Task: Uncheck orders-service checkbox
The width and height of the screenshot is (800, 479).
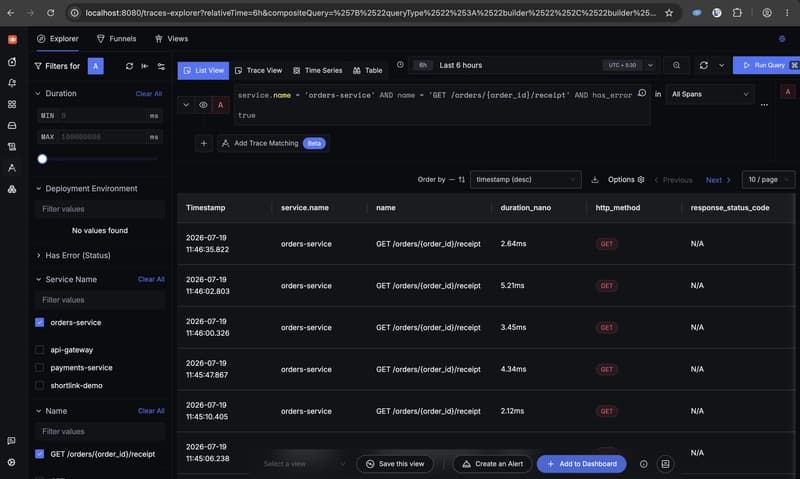Action: pyautogui.click(x=39, y=322)
